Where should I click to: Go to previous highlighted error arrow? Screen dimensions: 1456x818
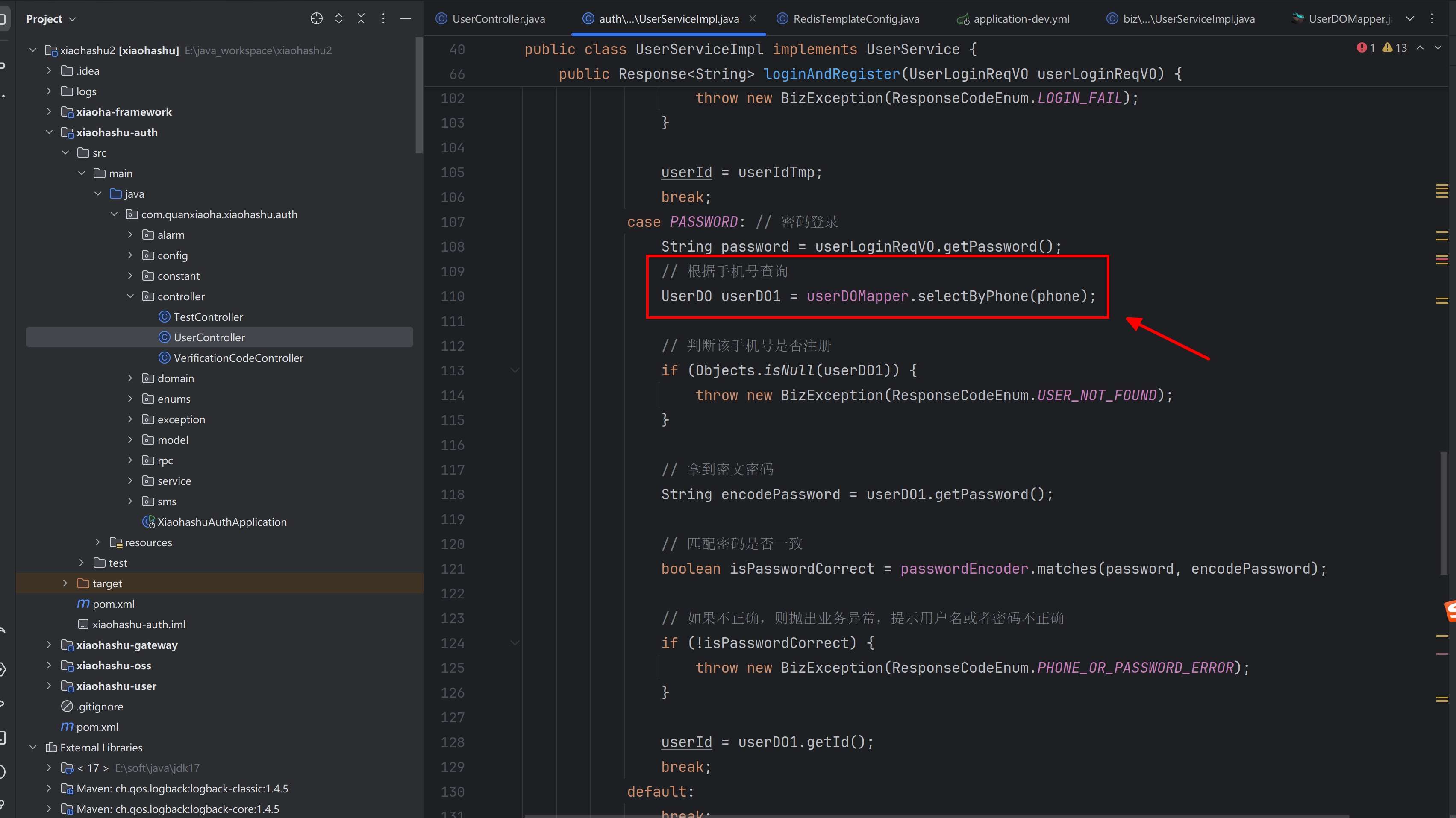point(1420,48)
